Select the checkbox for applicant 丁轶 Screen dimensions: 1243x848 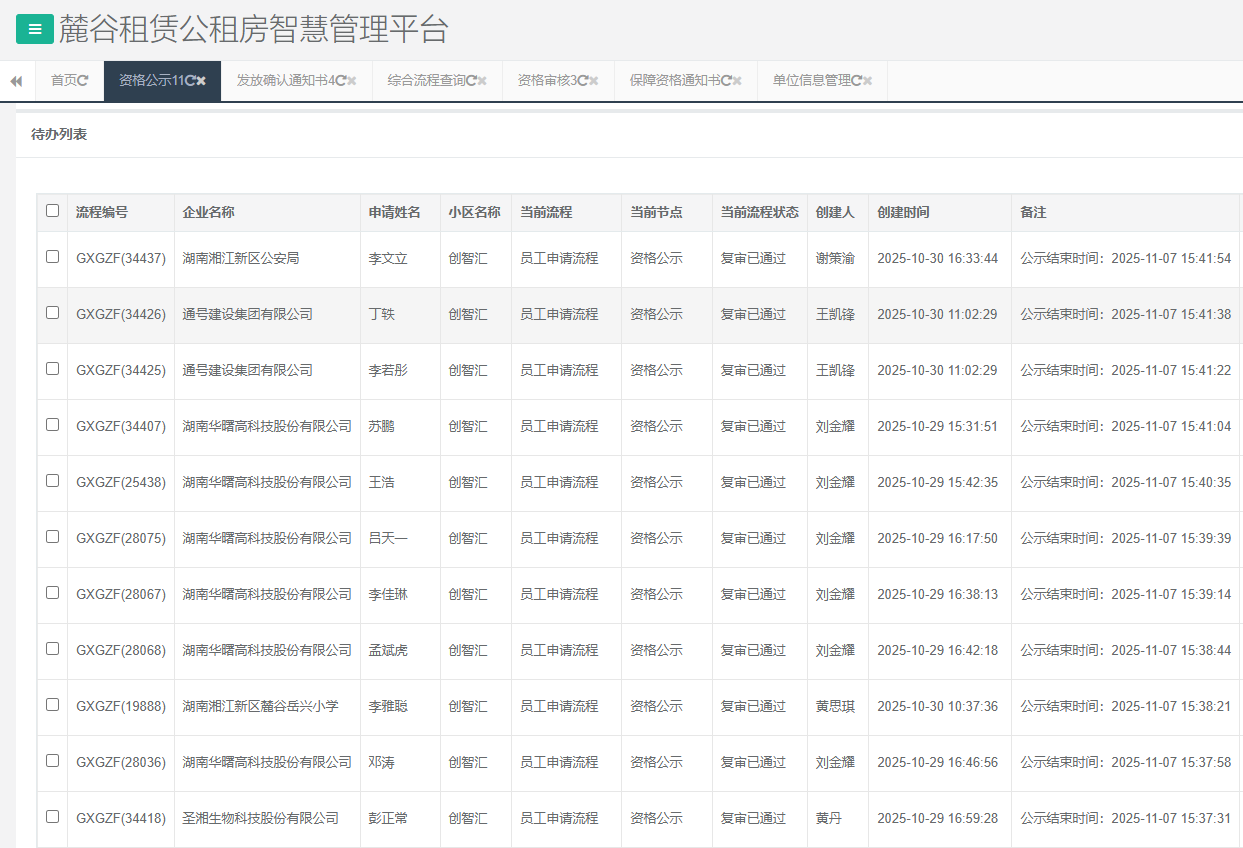(53, 313)
